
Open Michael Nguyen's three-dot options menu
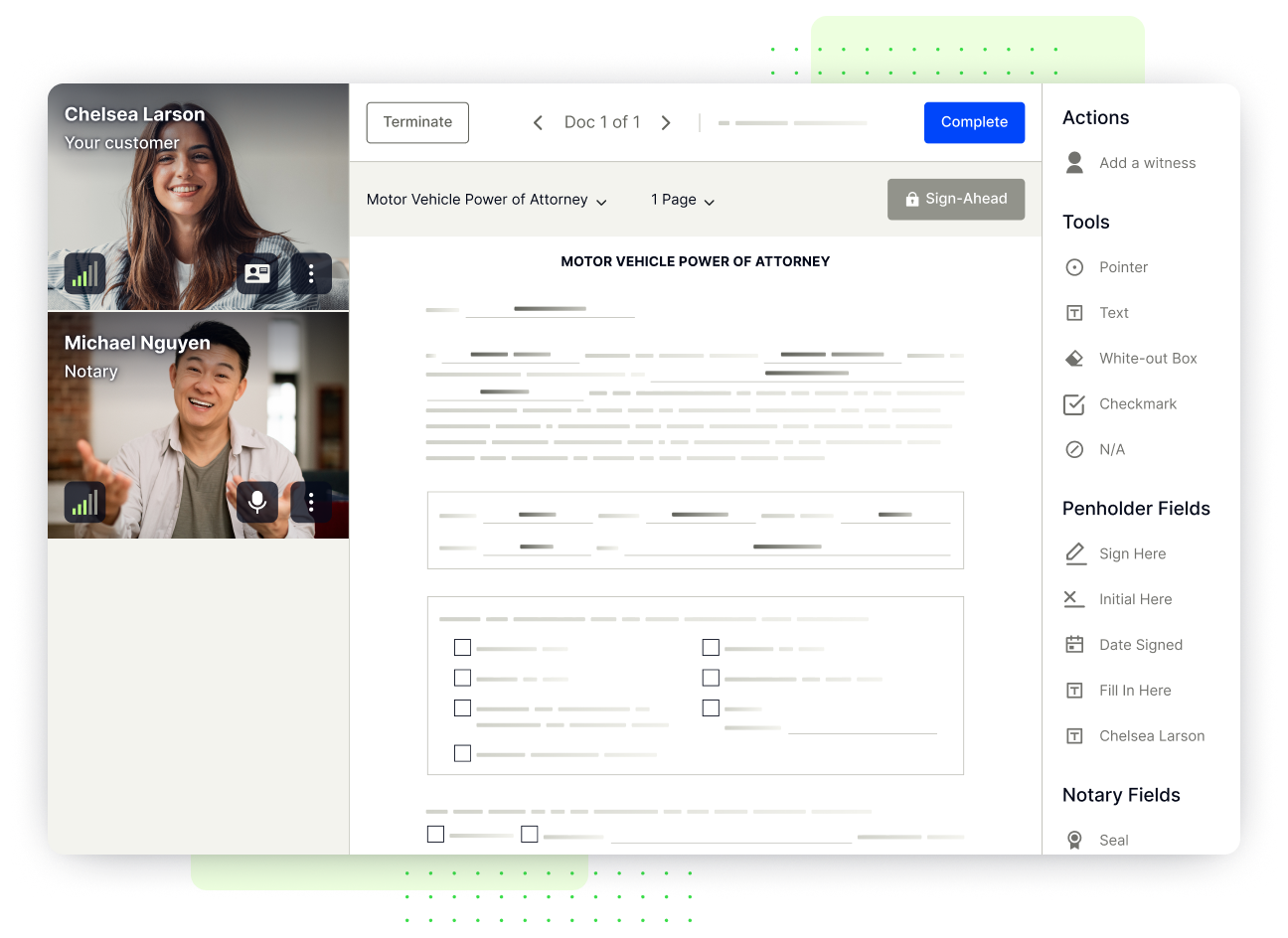(x=311, y=502)
